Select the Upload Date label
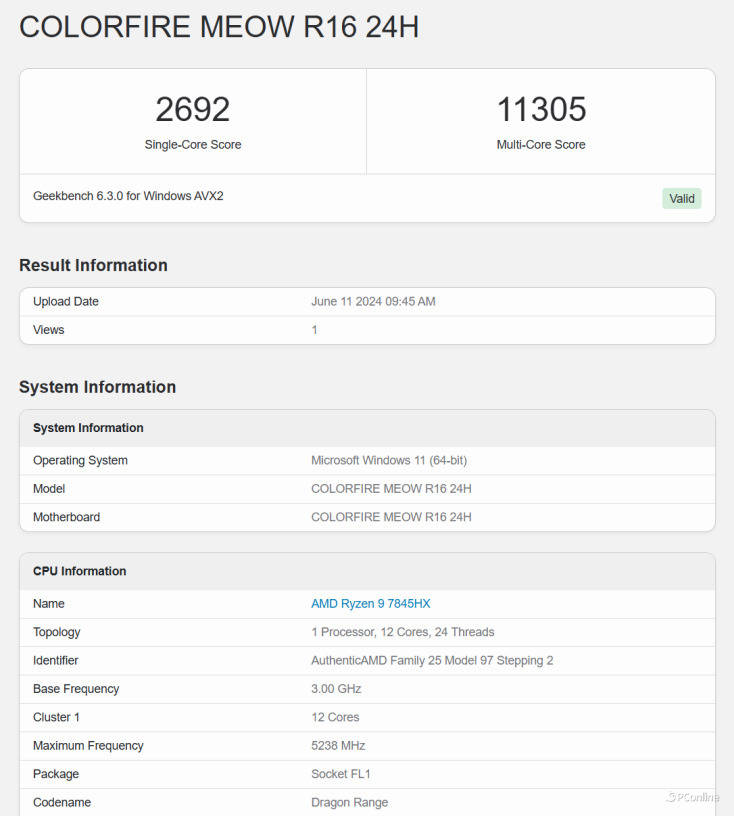 [x=66, y=302]
